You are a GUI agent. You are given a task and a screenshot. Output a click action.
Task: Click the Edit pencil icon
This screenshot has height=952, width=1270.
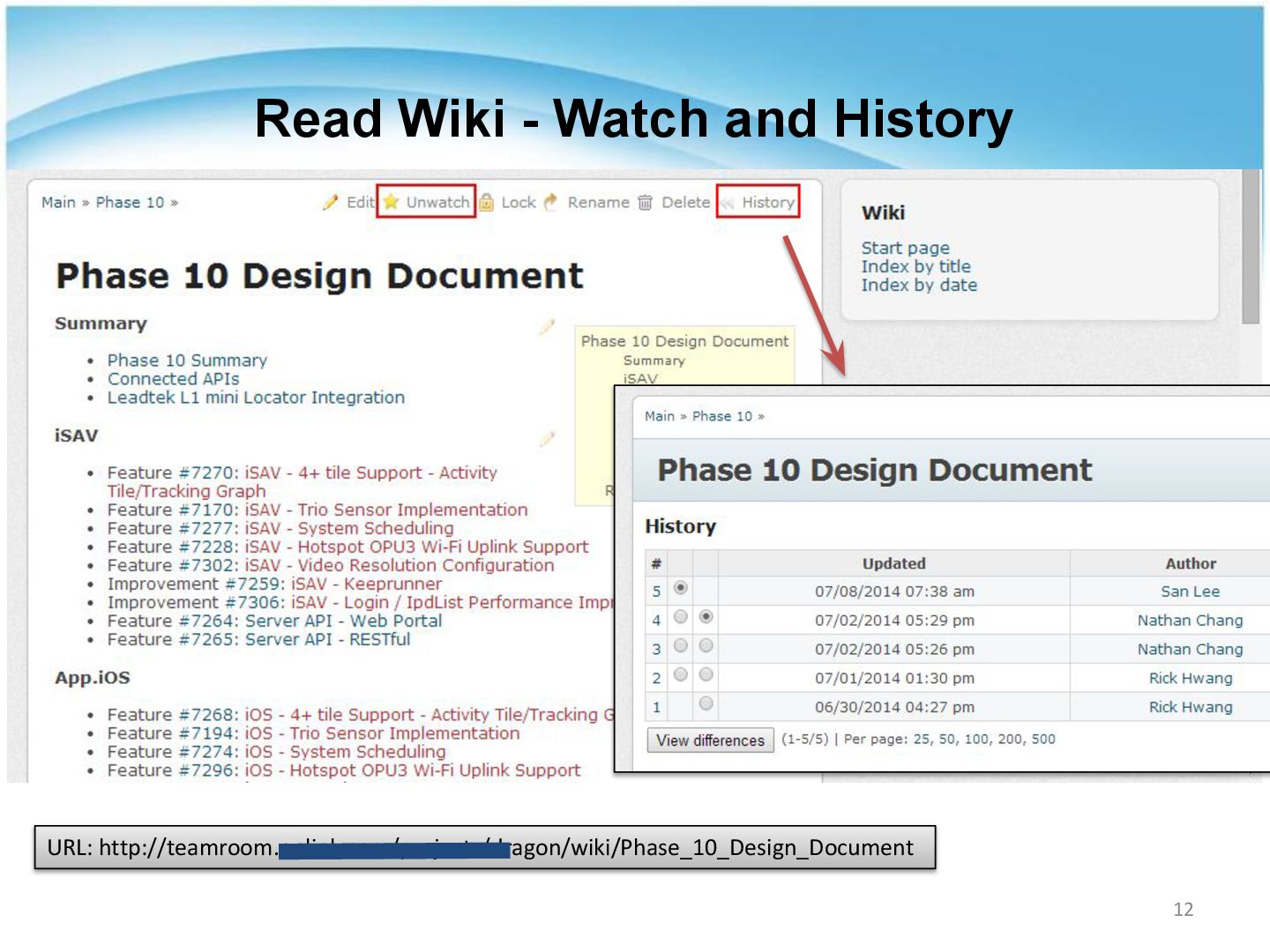click(x=331, y=203)
